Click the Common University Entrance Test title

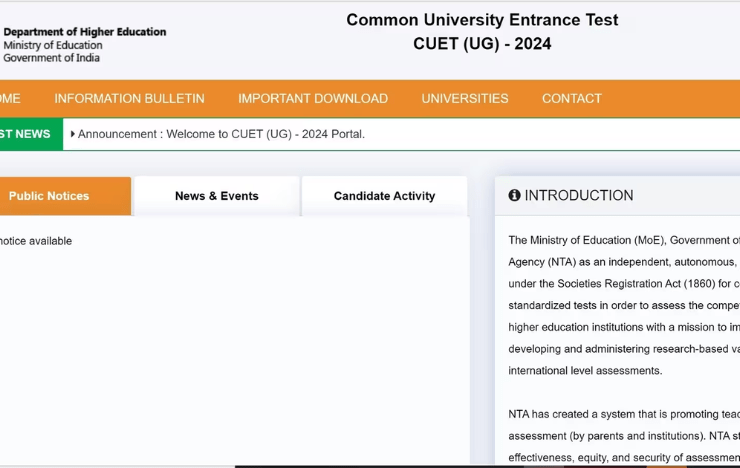482,20
